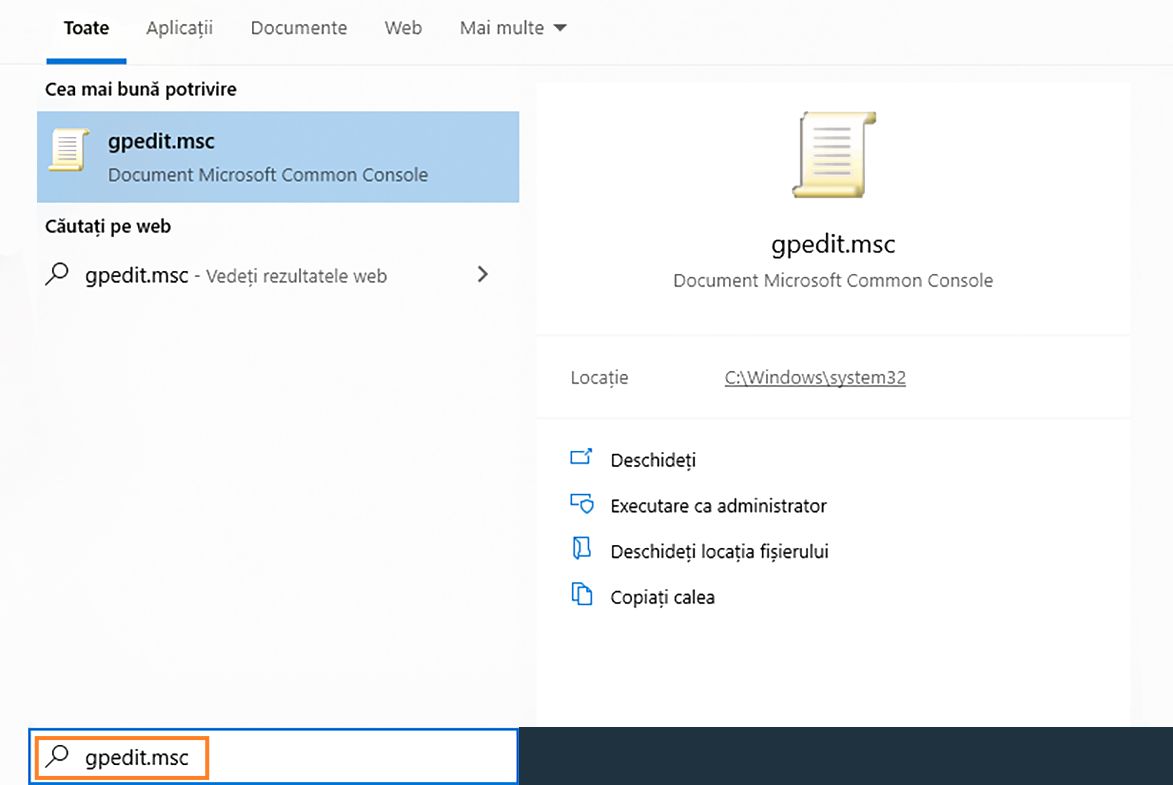Click the search box containing gpedit.msc
Viewport: 1173px width, 785px height.
tap(274, 757)
